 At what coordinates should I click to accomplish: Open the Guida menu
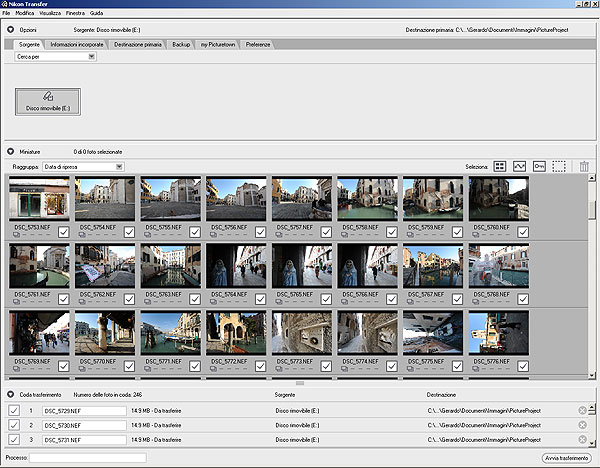pyautogui.click(x=96, y=13)
